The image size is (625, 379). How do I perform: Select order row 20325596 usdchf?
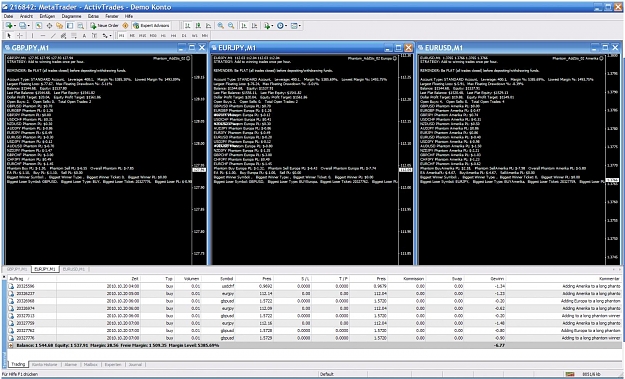[x=314, y=286]
